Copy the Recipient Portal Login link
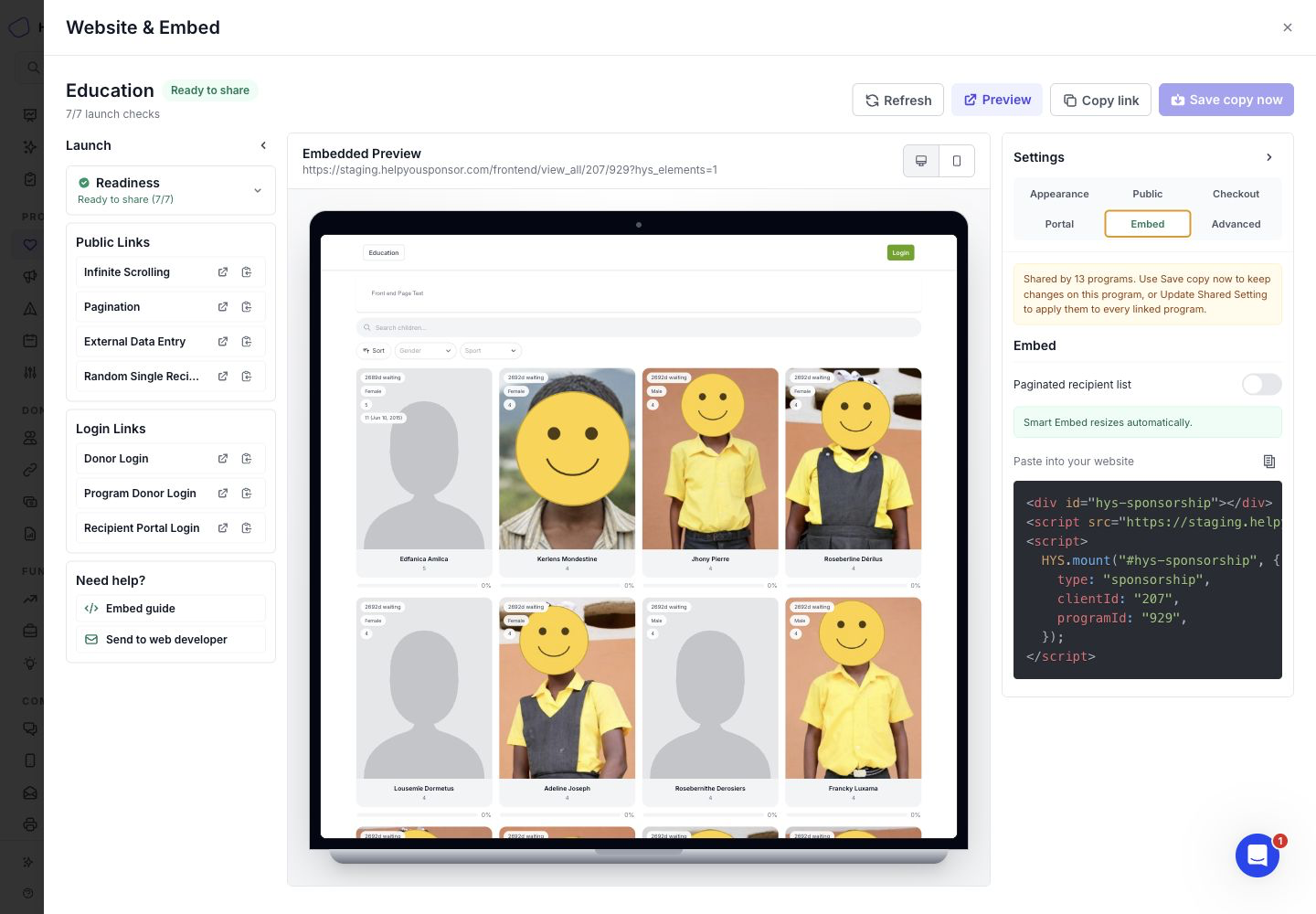This screenshot has height=914, width=1316. (247, 528)
